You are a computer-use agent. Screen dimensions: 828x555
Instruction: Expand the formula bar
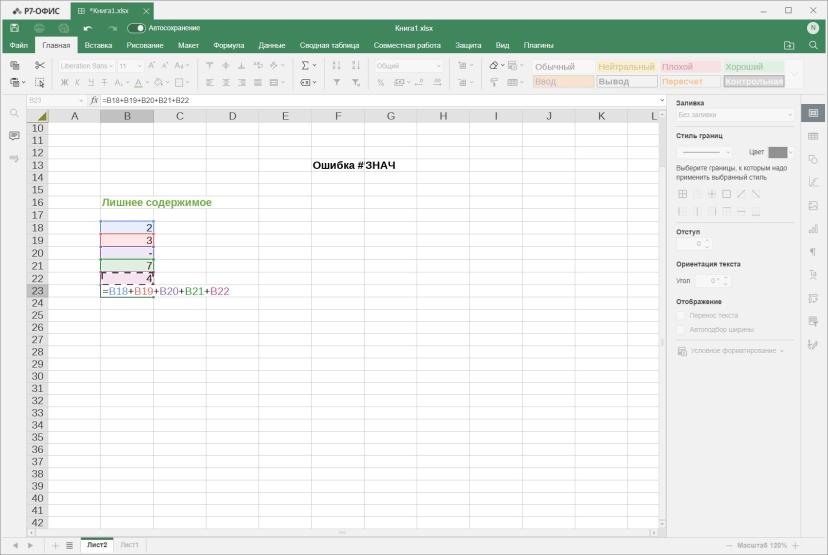tap(662, 100)
